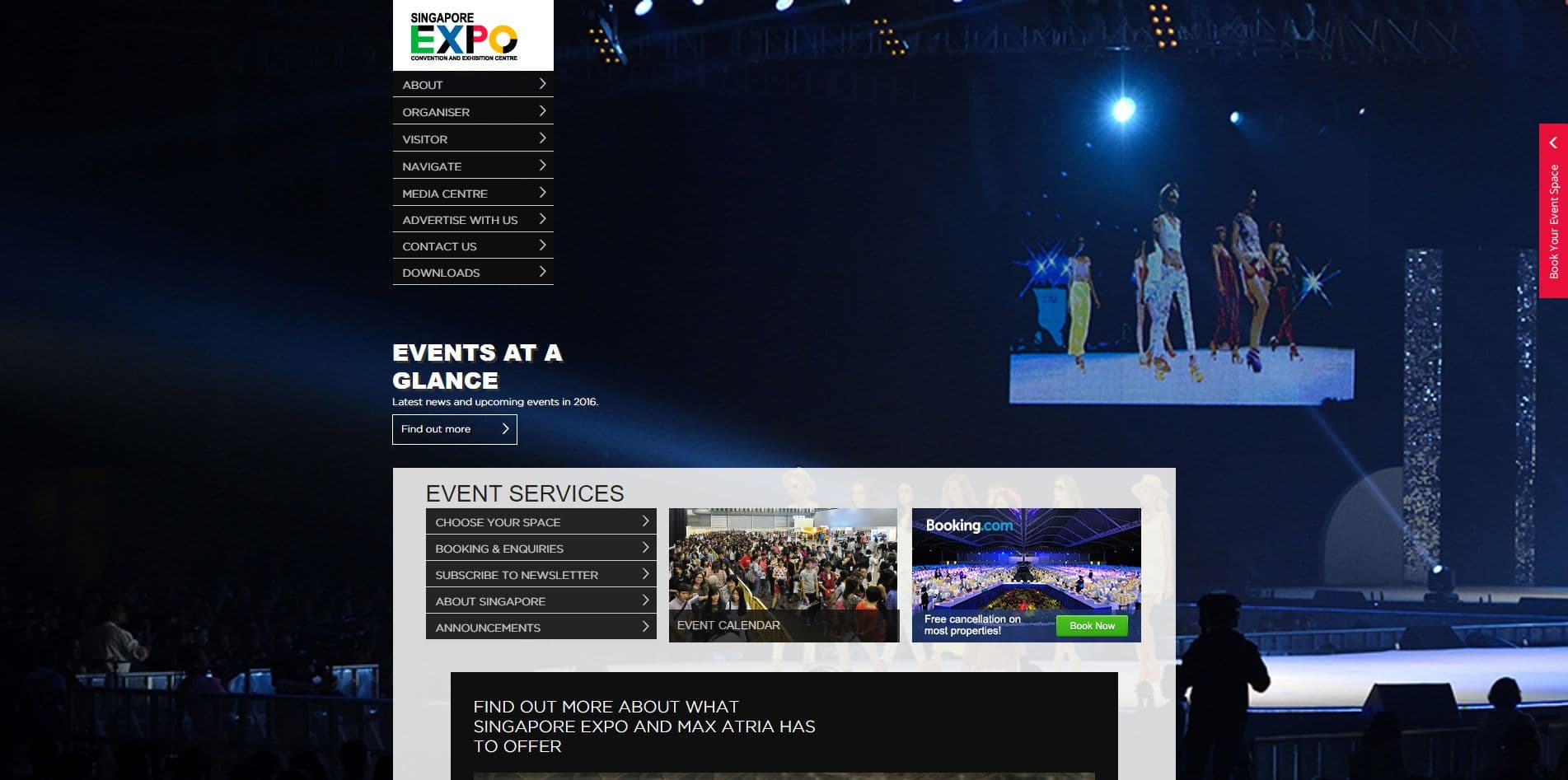Click 'Free cancellation on most properties!' text
Viewport: 1568px width, 780px height.
972,625
